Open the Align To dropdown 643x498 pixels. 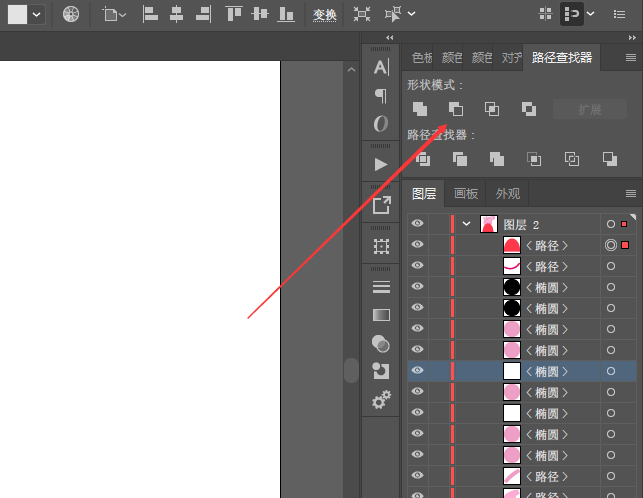[x=114, y=15]
